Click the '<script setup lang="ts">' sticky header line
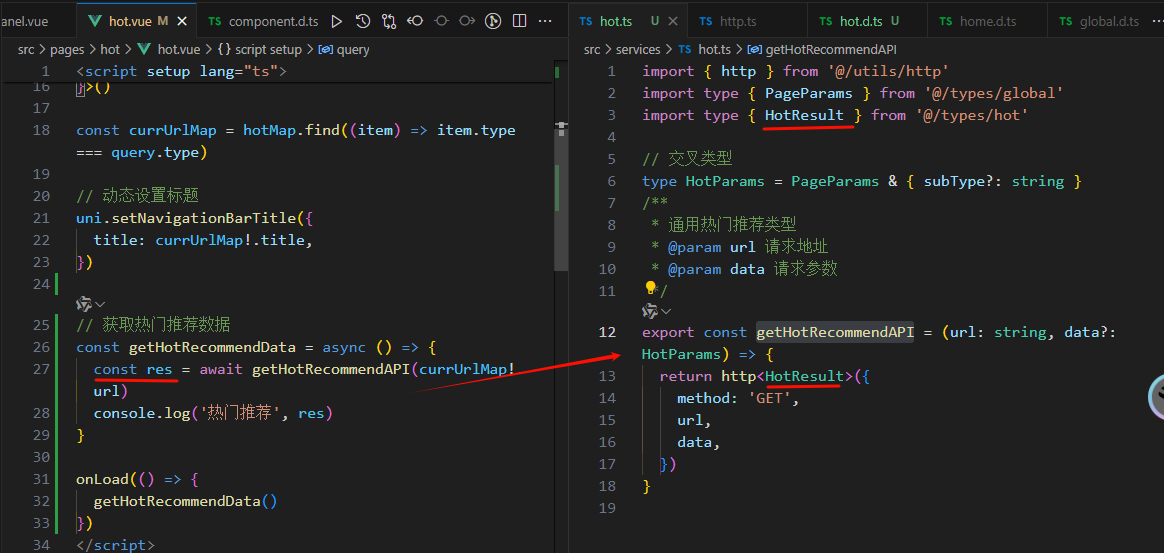The width and height of the screenshot is (1164, 553). [181, 71]
